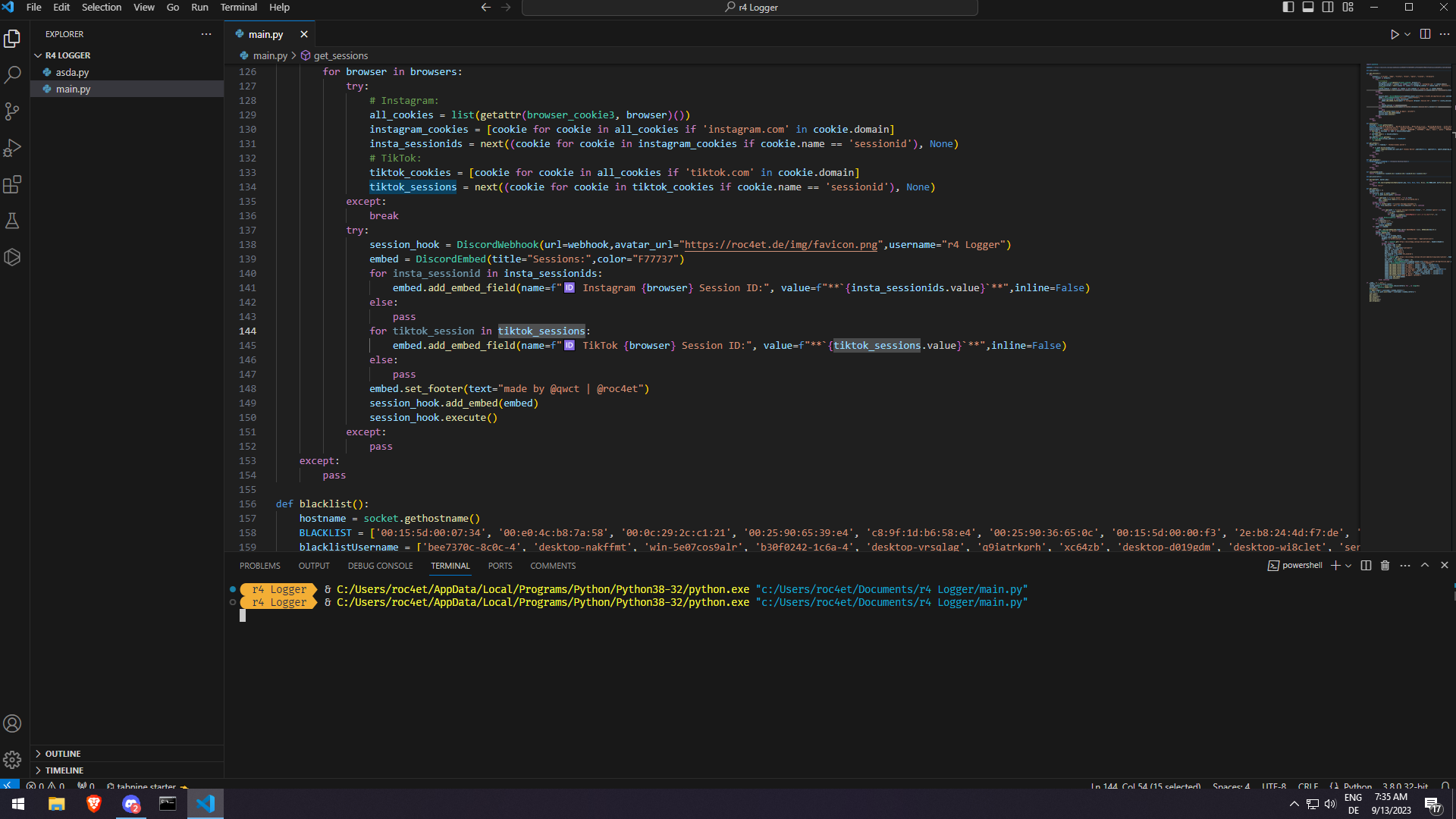Open Manage settings gear icon
1456x819 pixels.
point(12,760)
